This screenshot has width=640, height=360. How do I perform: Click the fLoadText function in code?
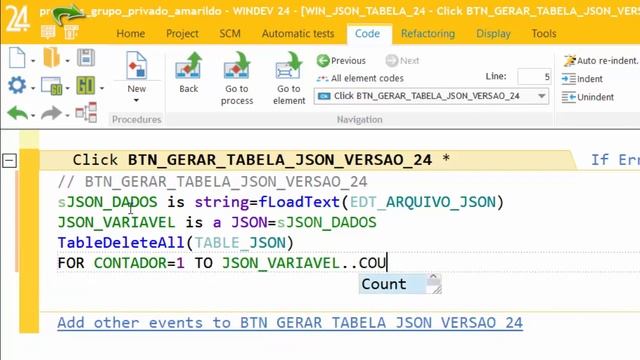pyautogui.click(x=299, y=202)
